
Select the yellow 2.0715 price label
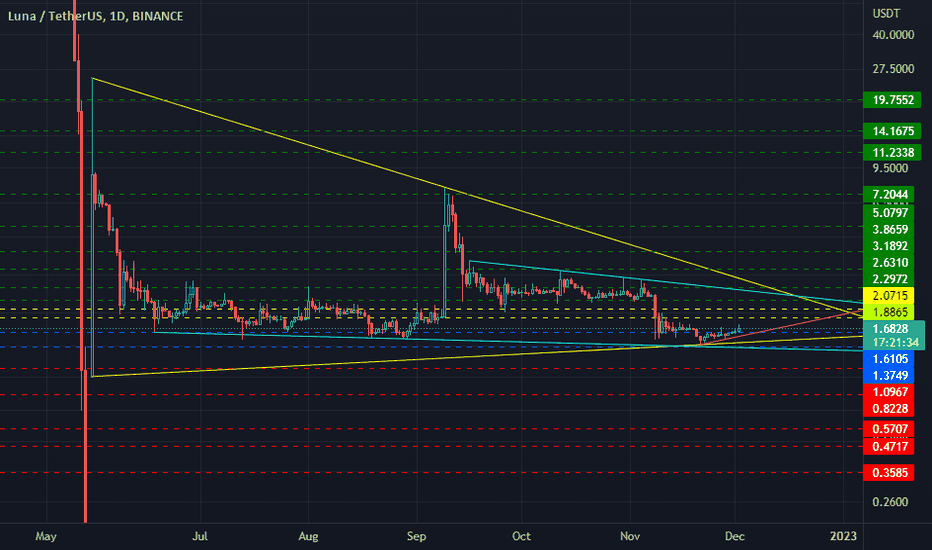tap(889, 296)
